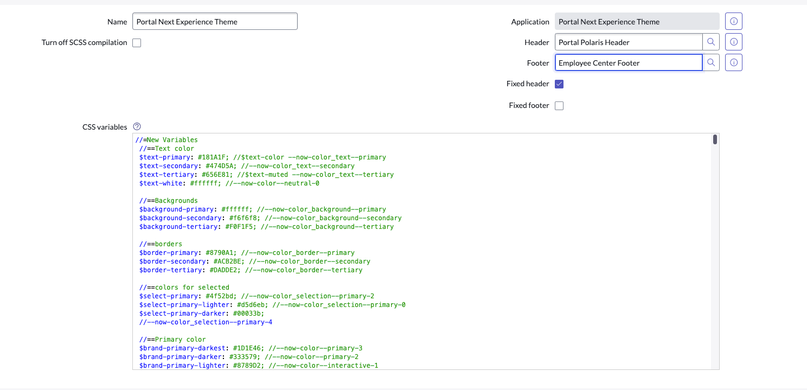This screenshot has width=807, height=390.
Task: Preview the Header record info icon
Action: [734, 42]
